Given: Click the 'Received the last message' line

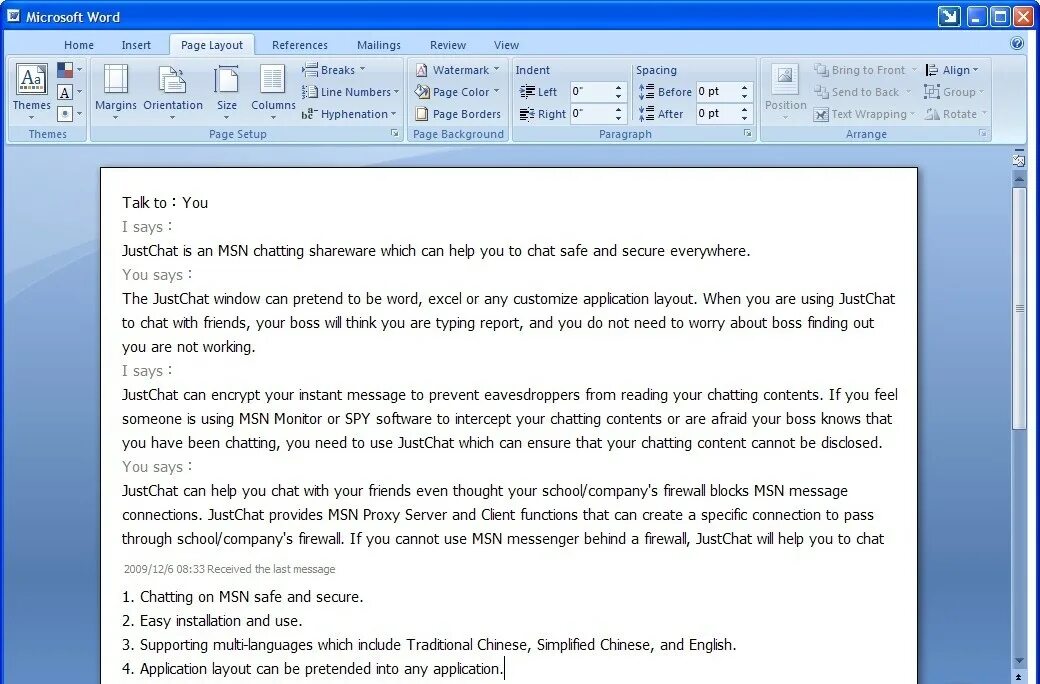Looking at the screenshot, I should pos(229,569).
